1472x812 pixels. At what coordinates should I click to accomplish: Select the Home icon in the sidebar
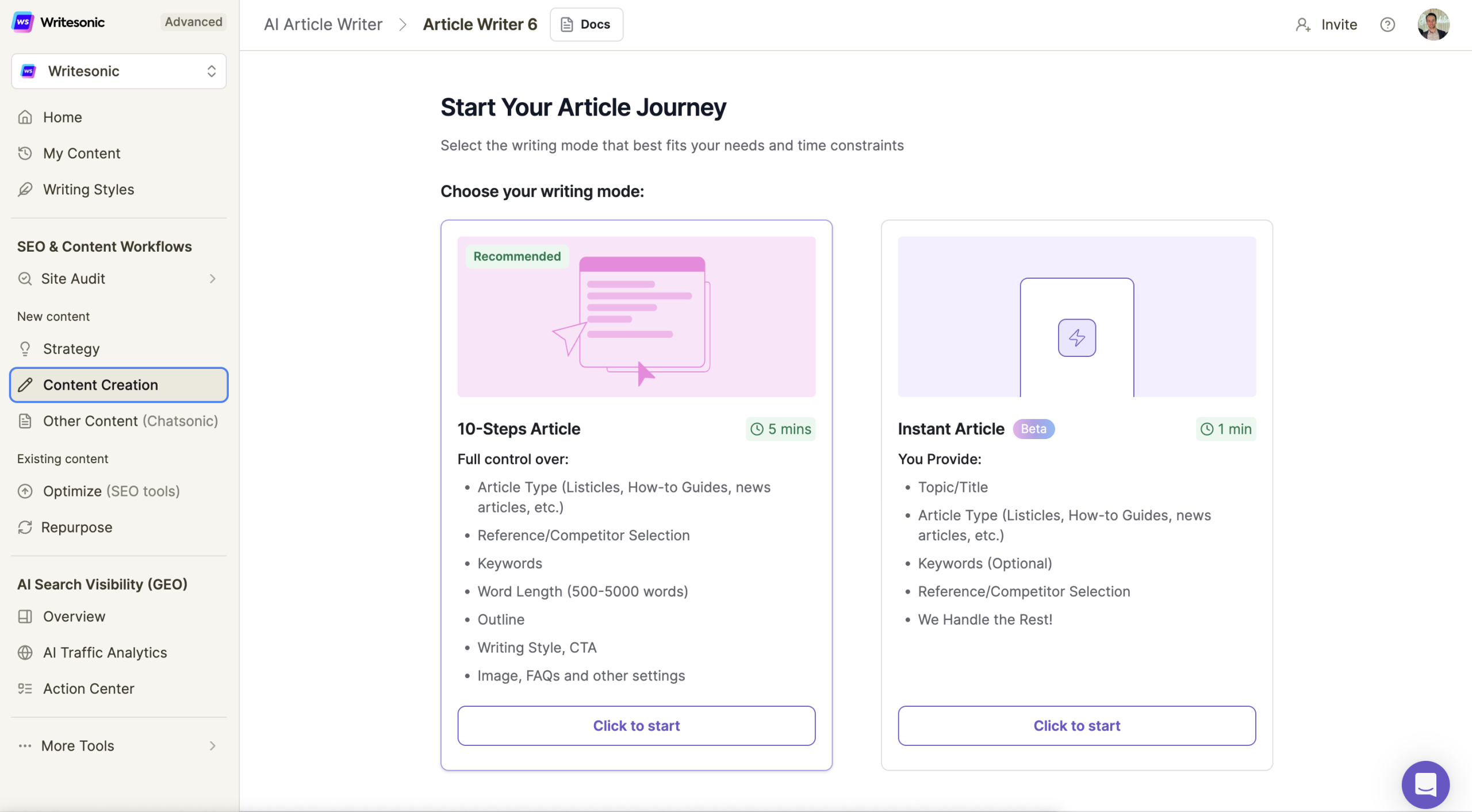tap(25, 117)
